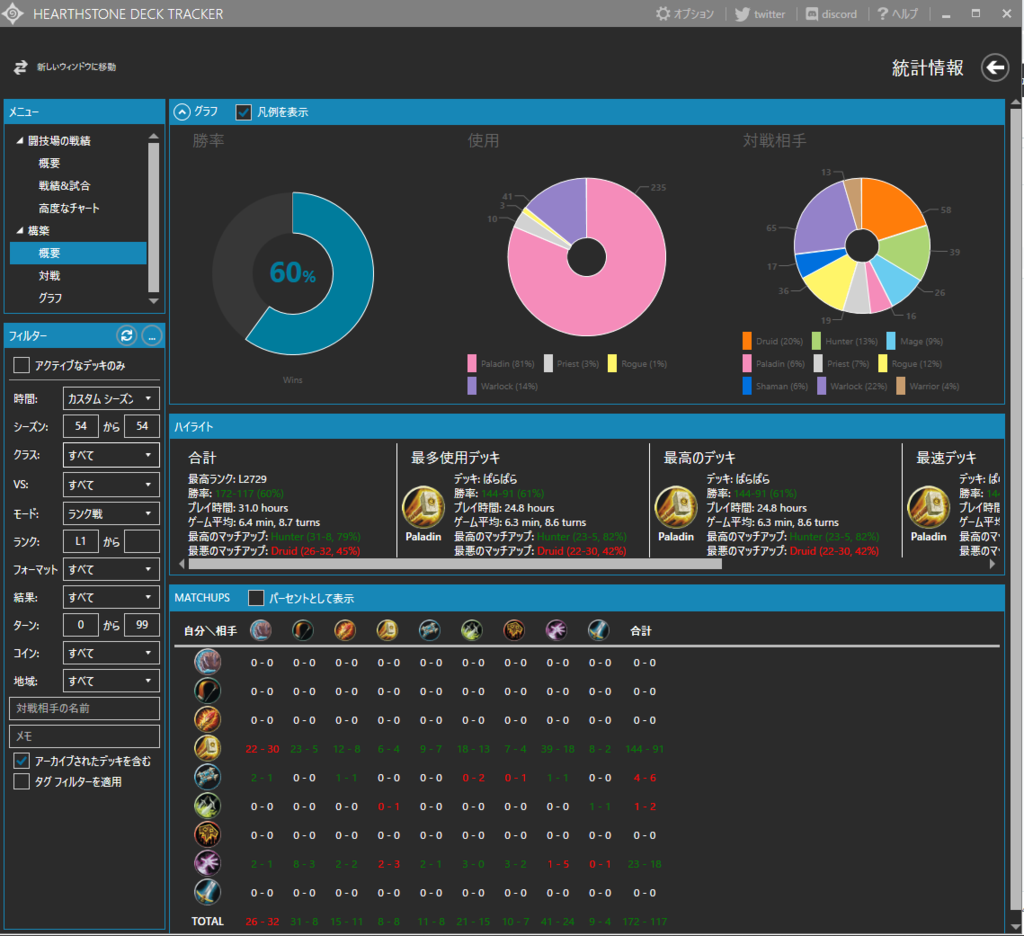Click the Priest column icon in MATCHUPS header
1024x936 pixels.
coord(430,630)
